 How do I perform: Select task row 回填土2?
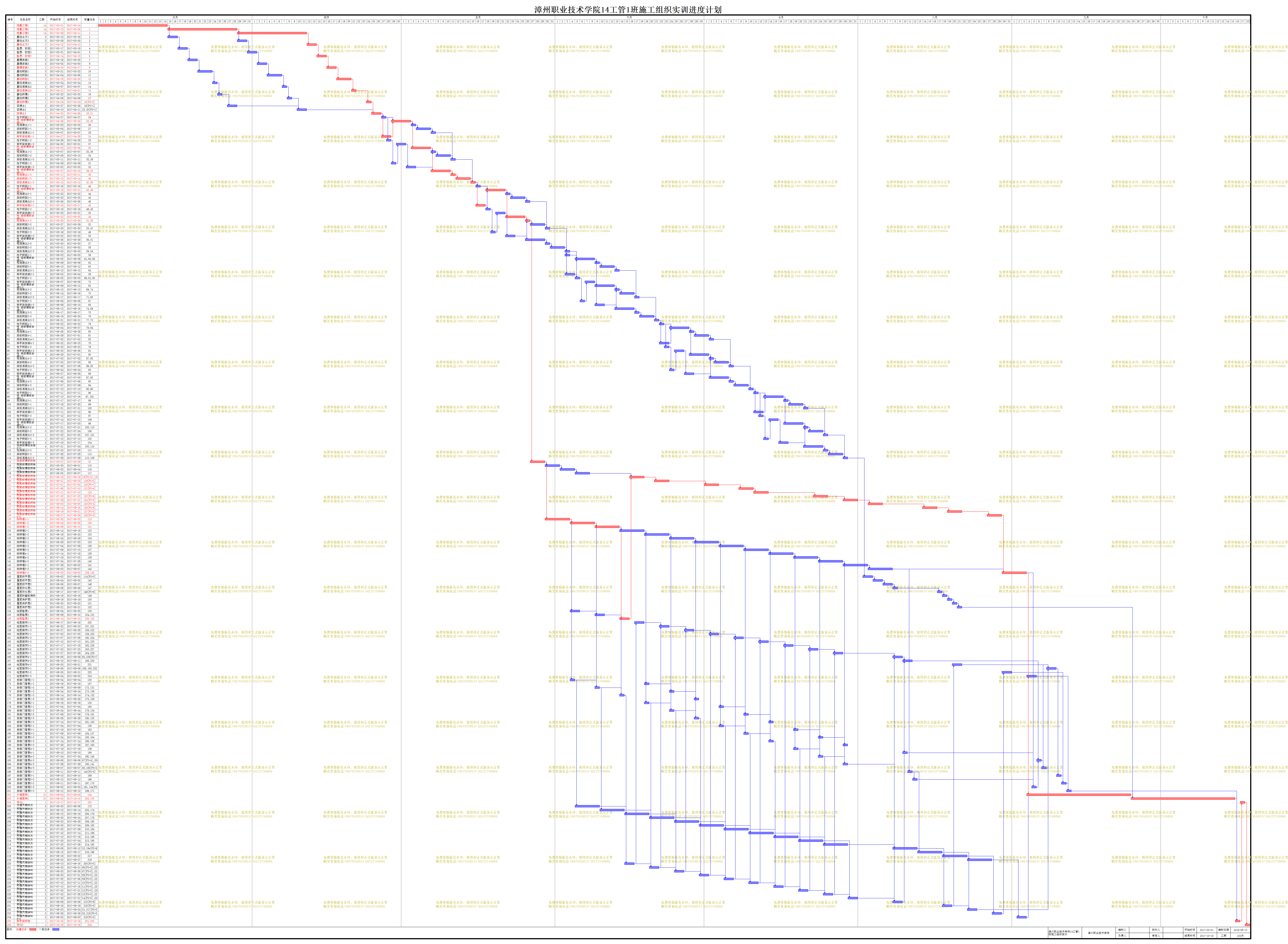click(x=52, y=109)
